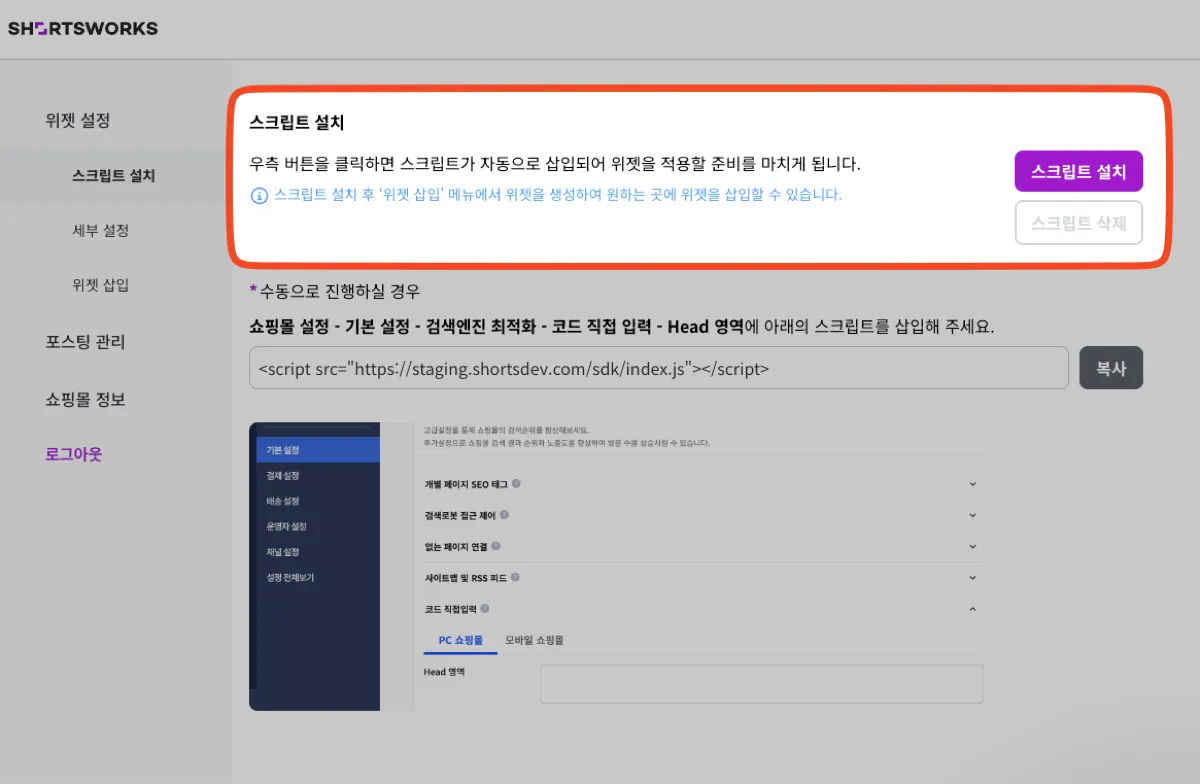This screenshot has height=784, width=1200.
Task: Collapse the 코드 직접입력 section chevron
Action: [x=973, y=608]
